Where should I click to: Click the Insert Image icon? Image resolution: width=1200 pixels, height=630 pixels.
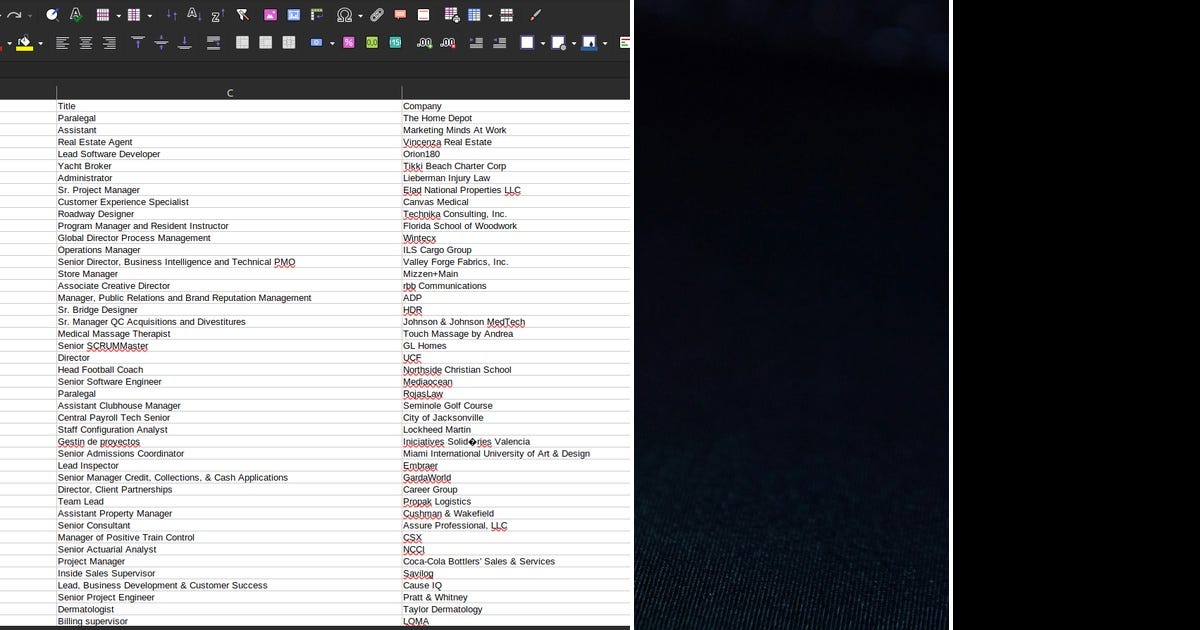point(271,15)
